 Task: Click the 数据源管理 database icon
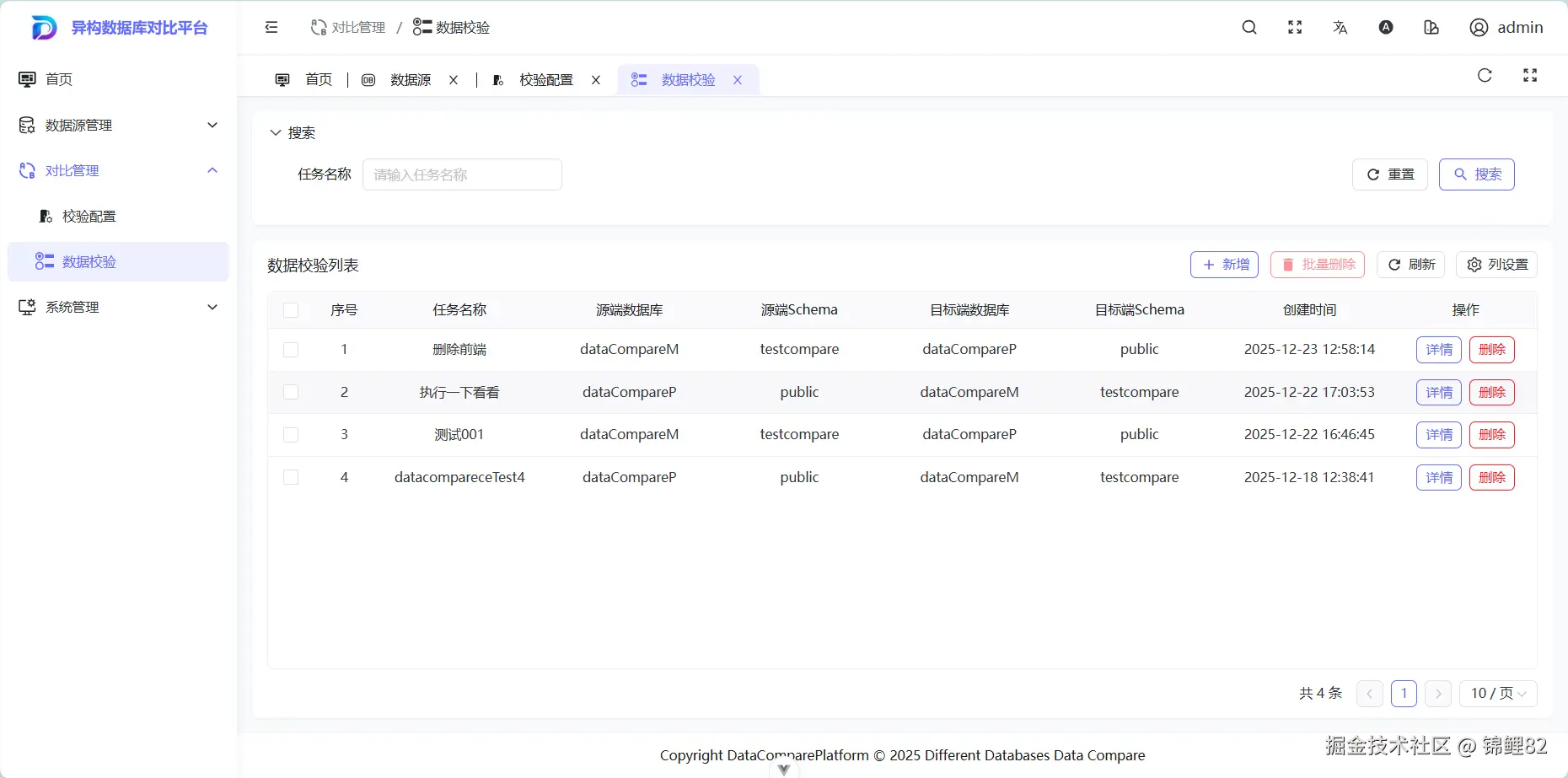[x=27, y=125]
